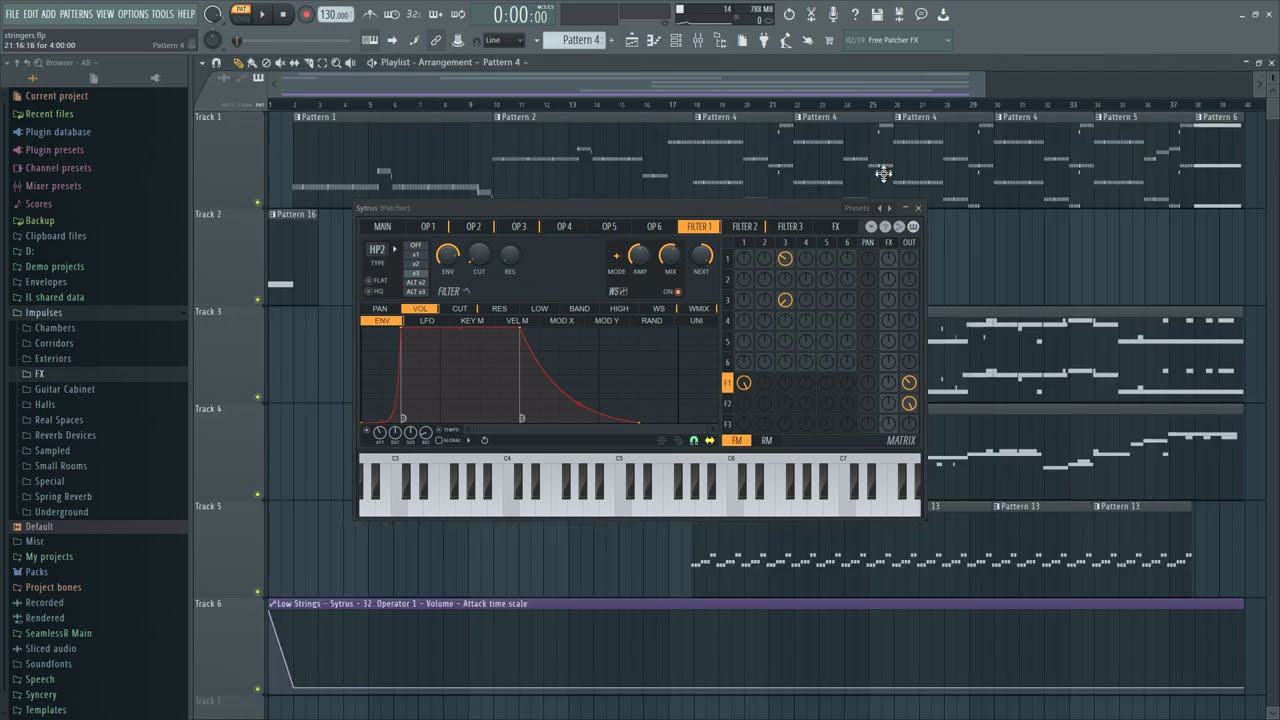Click the main volume slider in toolbar
Image resolution: width=1280 pixels, height=720 pixels.
(295, 40)
